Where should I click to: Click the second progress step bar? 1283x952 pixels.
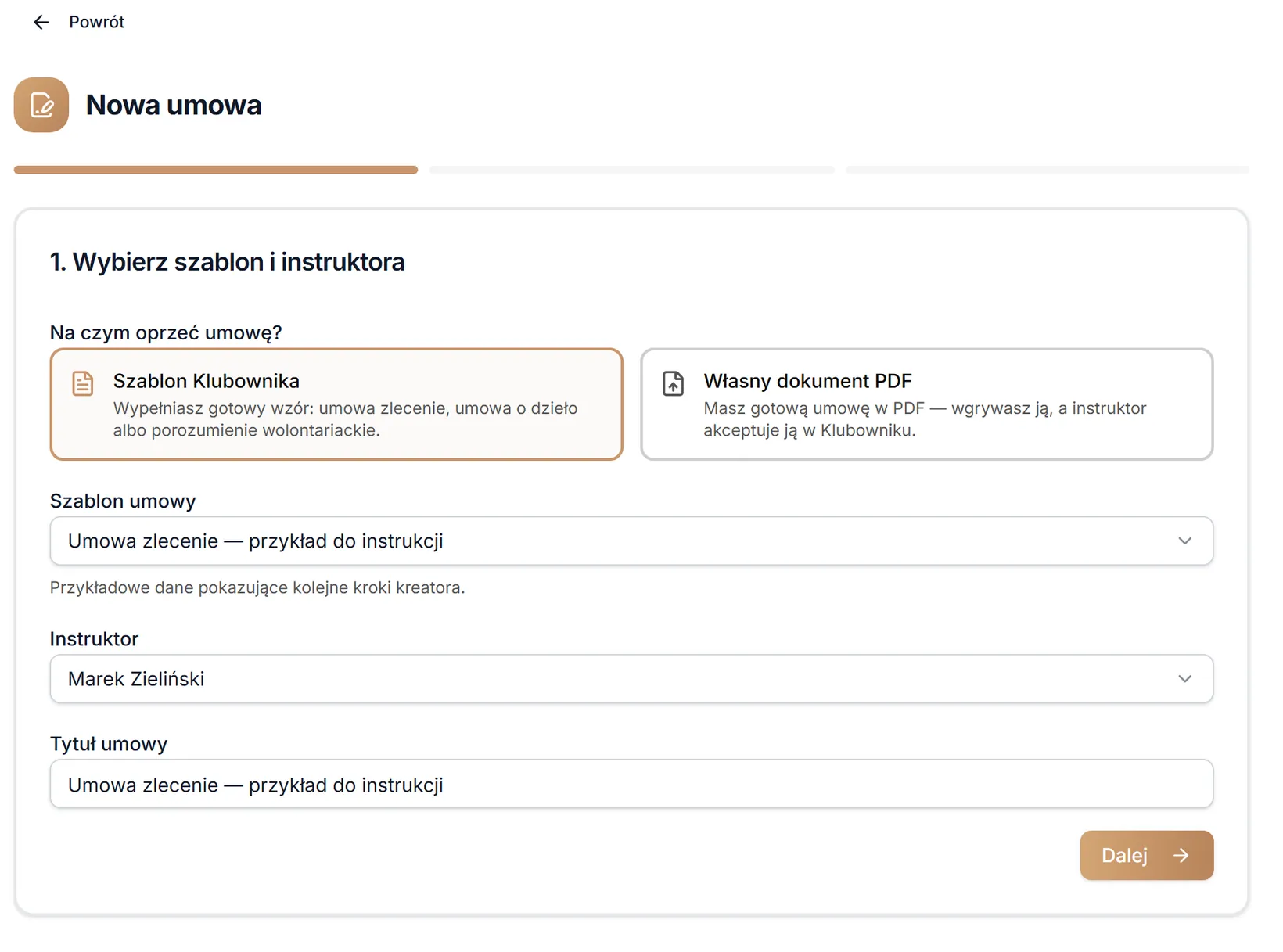point(631,170)
